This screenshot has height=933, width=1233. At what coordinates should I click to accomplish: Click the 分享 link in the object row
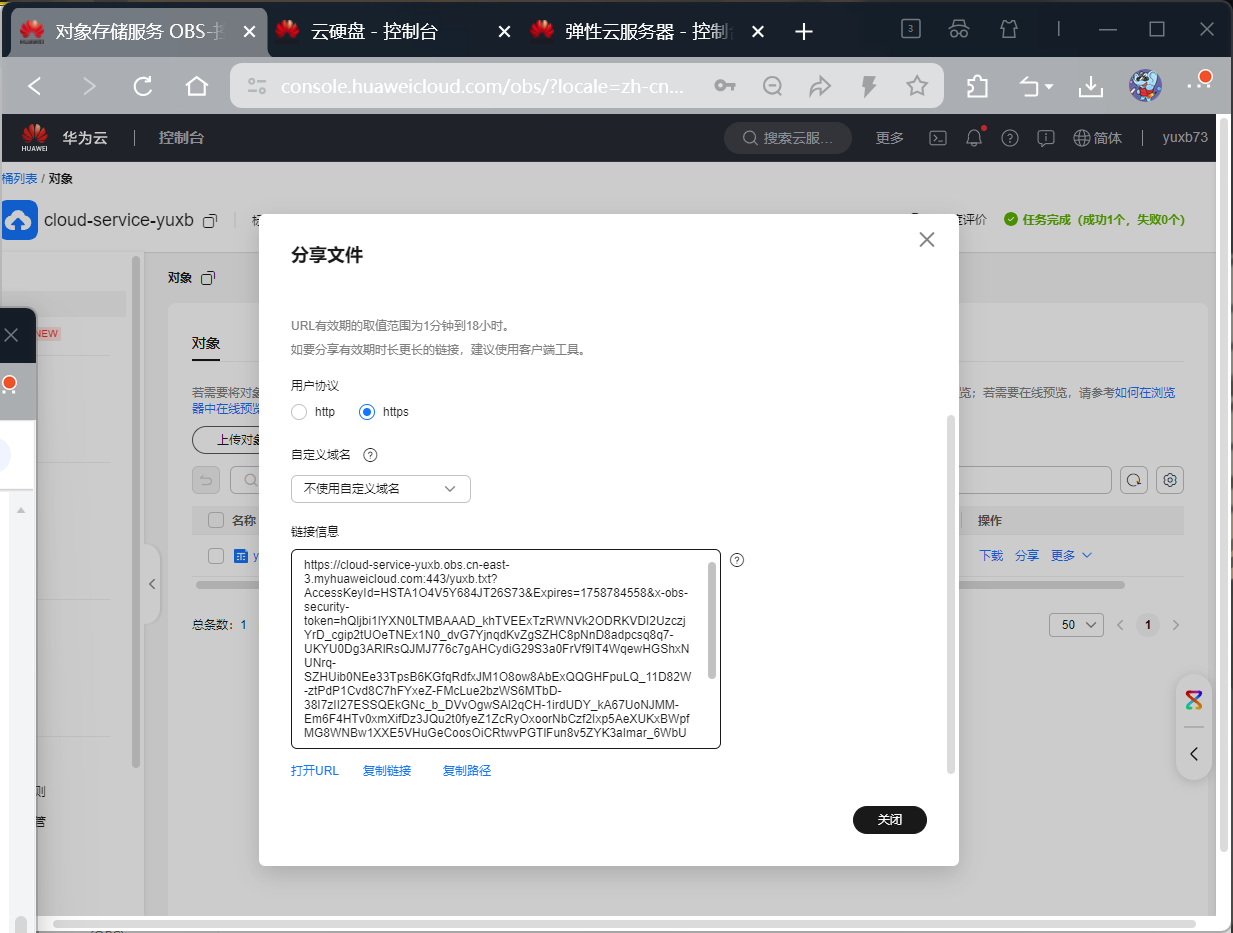click(1027, 556)
